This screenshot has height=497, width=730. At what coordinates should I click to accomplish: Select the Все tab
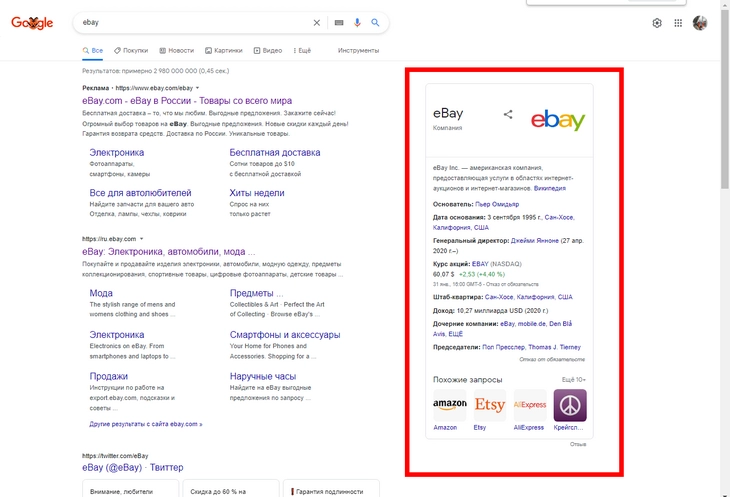(x=93, y=50)
